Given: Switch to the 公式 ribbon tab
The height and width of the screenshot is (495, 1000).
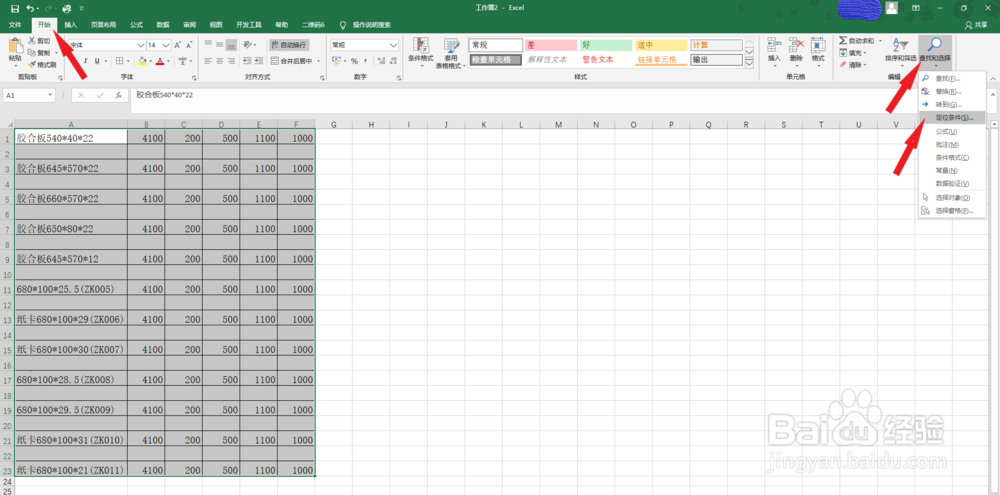Looking at the screenshot, I should point(136,25).
